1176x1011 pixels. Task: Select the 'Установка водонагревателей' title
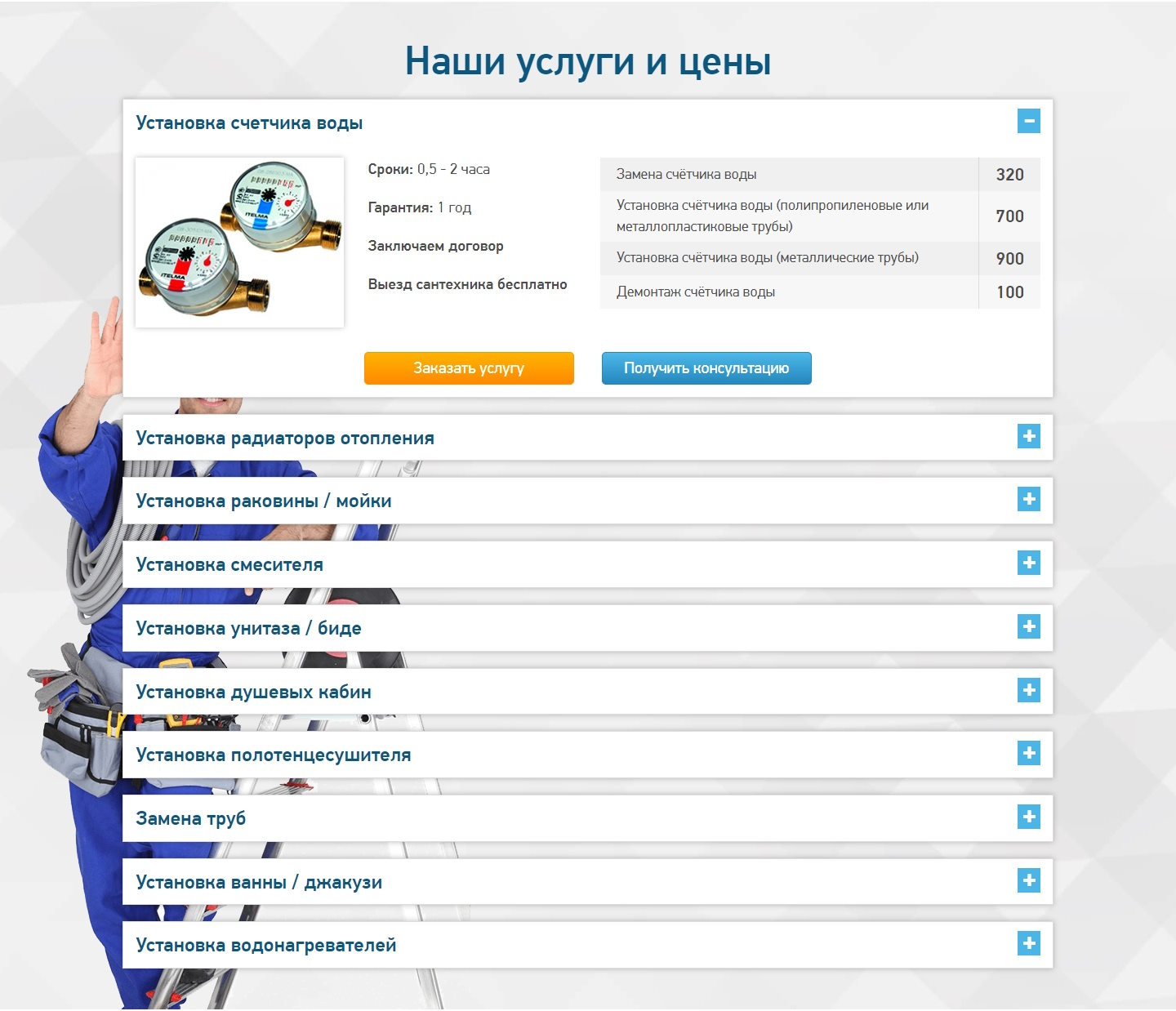(266, 946)
